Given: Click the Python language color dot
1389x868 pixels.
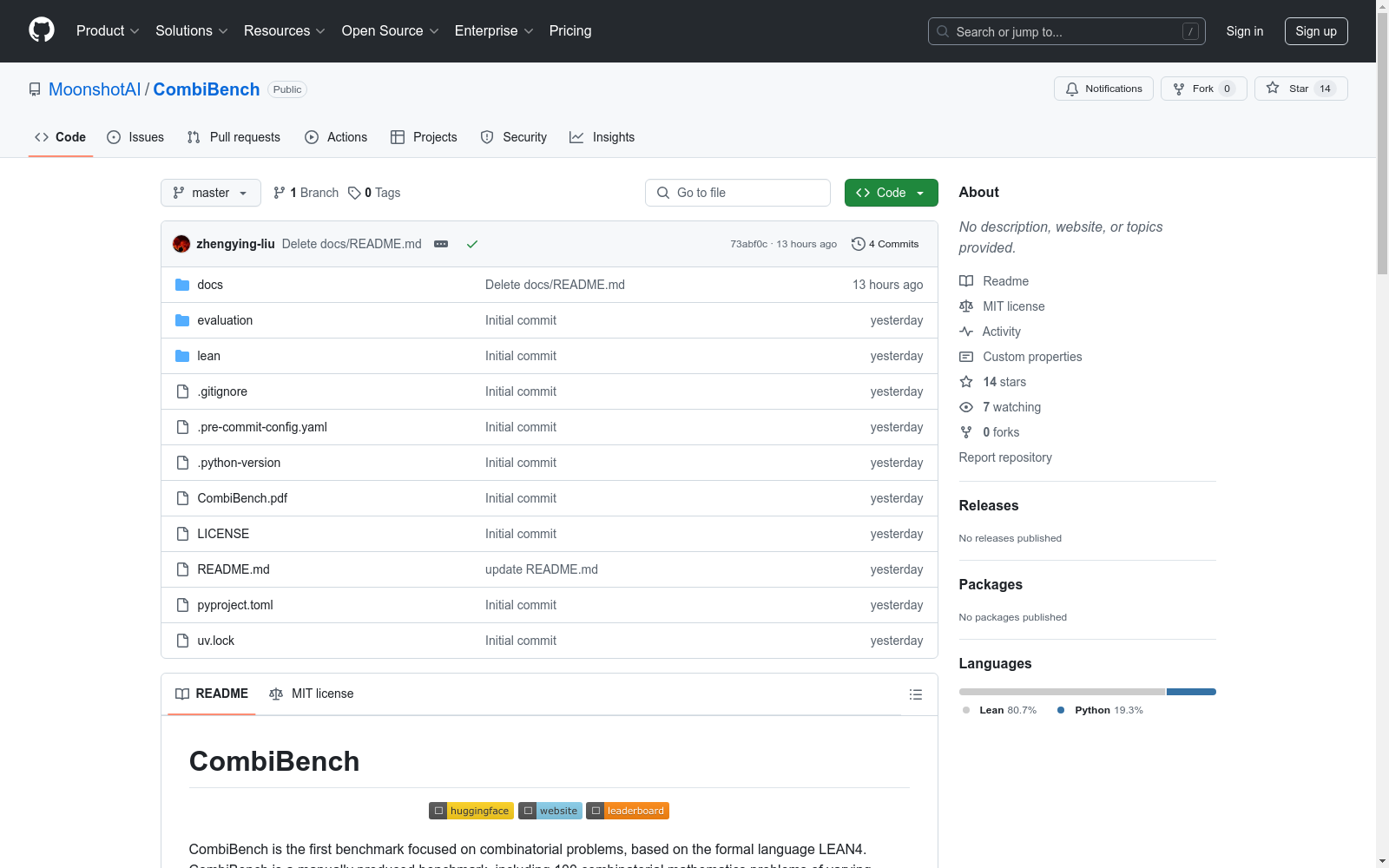Looking at the screenshot, I should click(1061, 710).
